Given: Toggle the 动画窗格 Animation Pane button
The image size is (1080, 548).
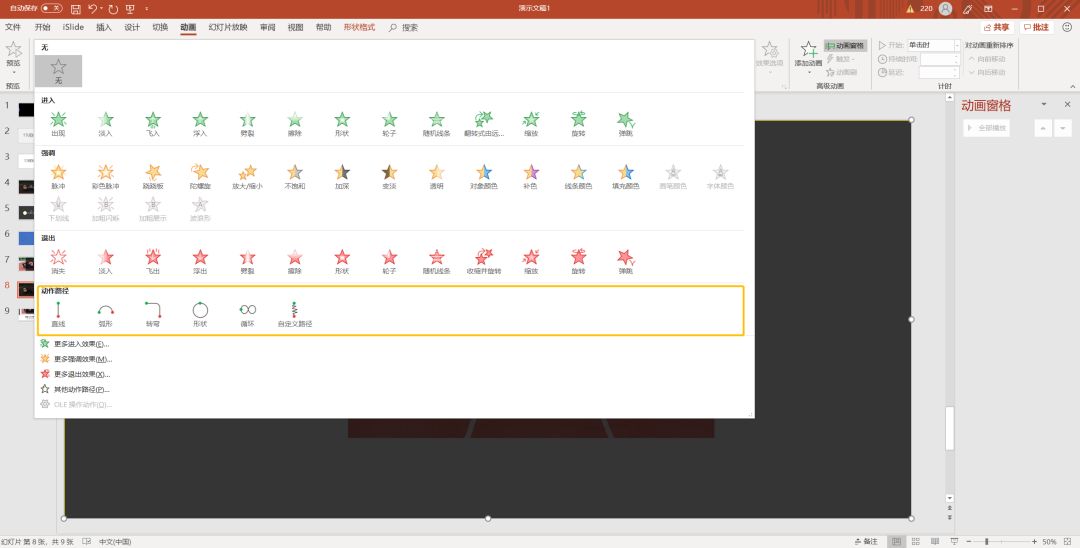Looking at the screenshot, I should coord(844,45).
